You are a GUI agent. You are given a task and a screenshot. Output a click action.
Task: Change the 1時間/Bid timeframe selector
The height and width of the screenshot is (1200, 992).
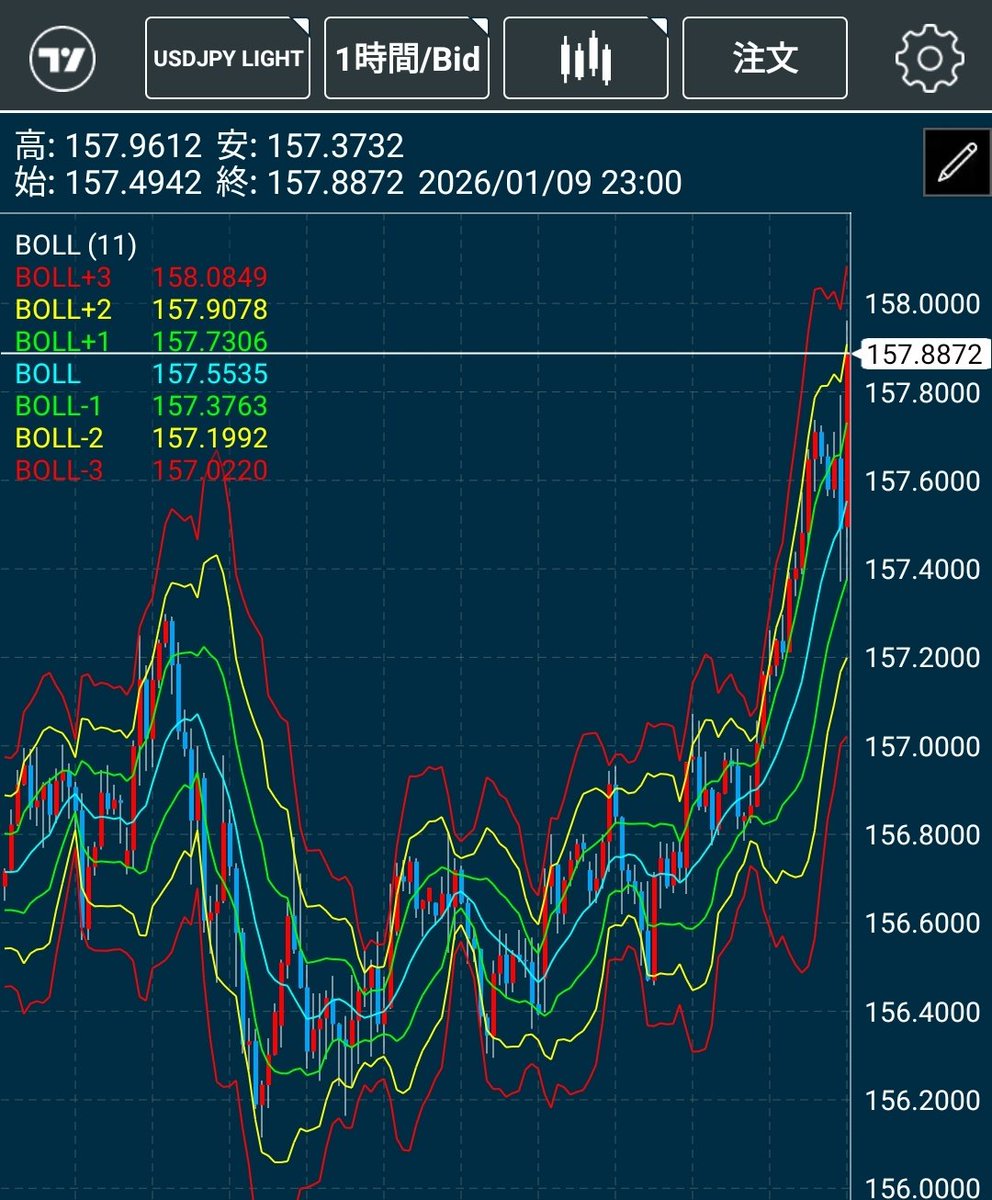407,58
